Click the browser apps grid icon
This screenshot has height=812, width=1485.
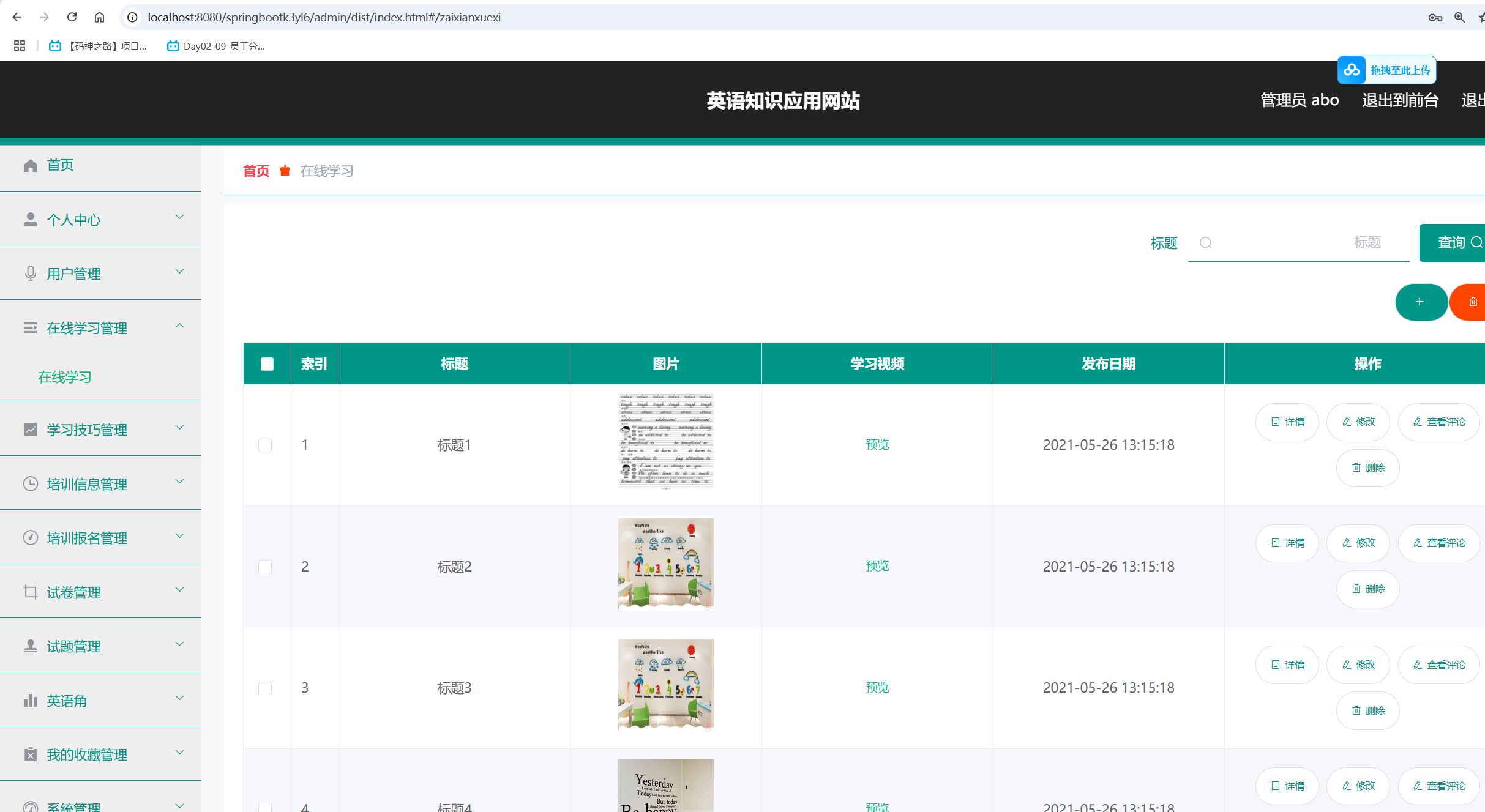point(20,46)
